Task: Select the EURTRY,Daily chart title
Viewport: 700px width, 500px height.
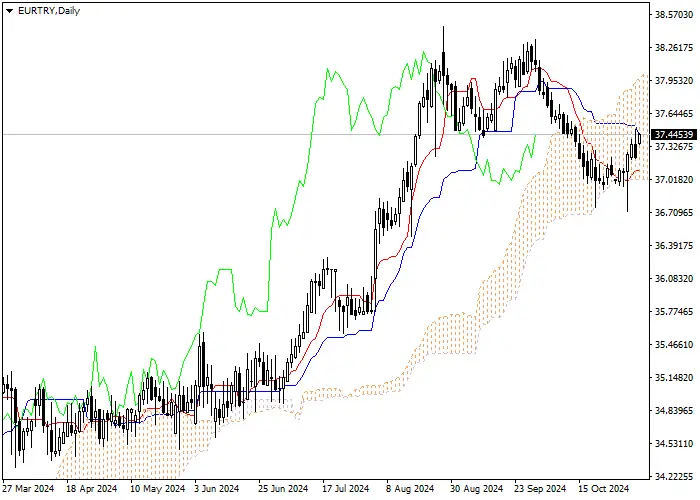Action: pos(49,11)
